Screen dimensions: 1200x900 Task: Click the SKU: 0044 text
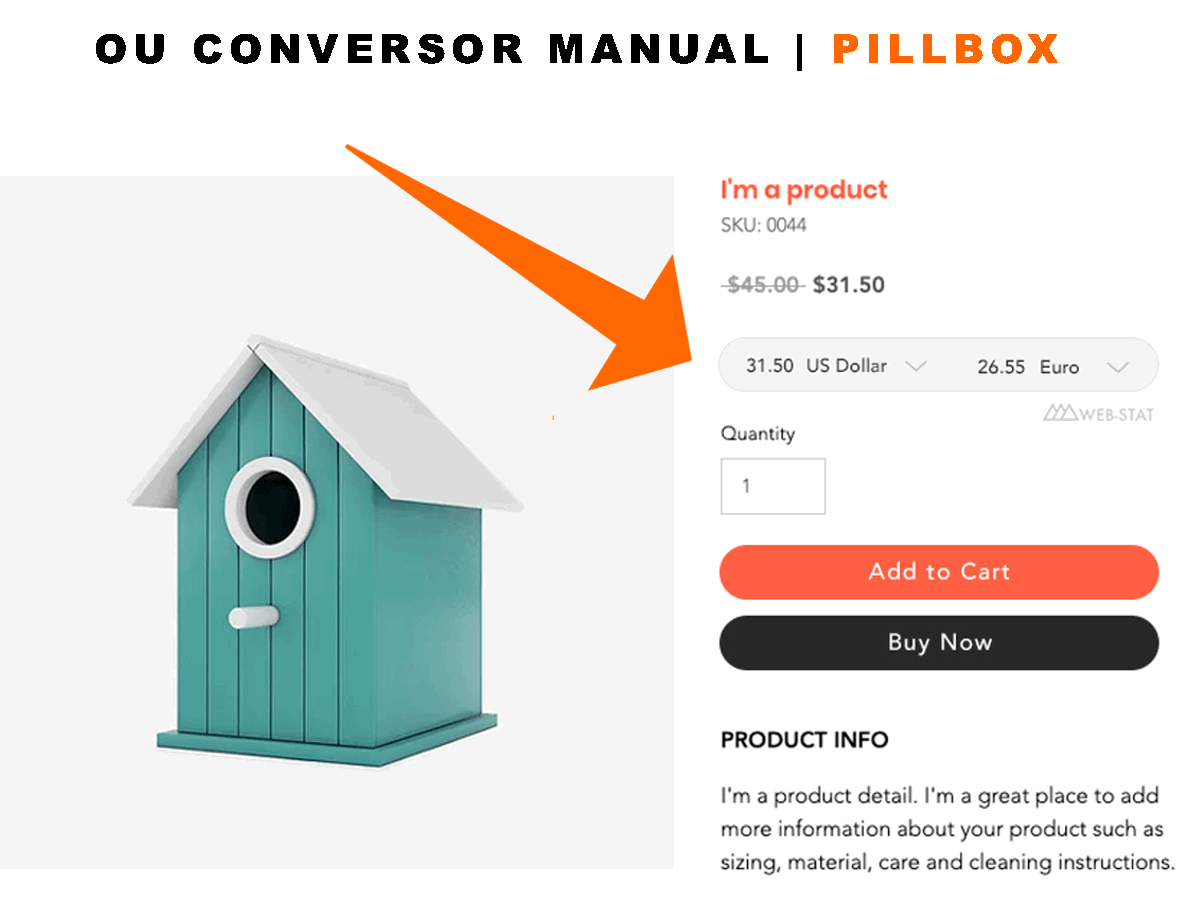[x=763, y=225]
